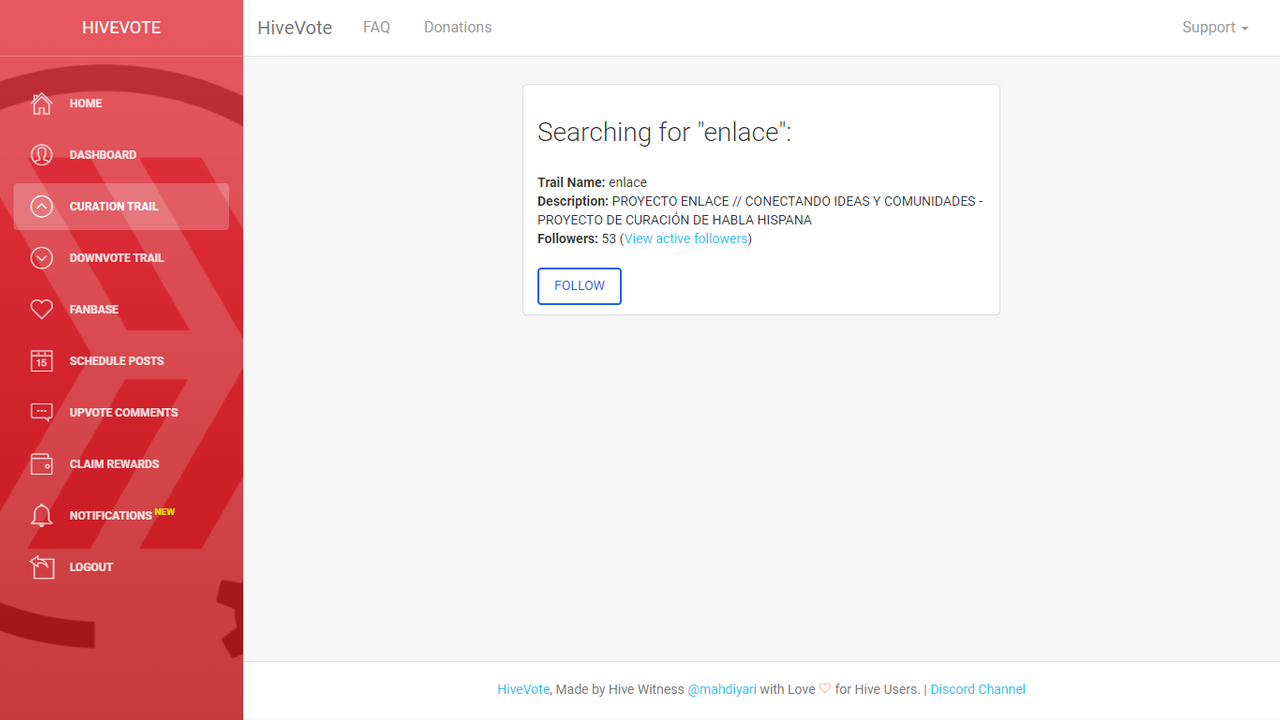The width and height of the screenshot is (1280, 720).
Task: Click the Upvote Comments chat bubble icon
Action: [41, 412]
